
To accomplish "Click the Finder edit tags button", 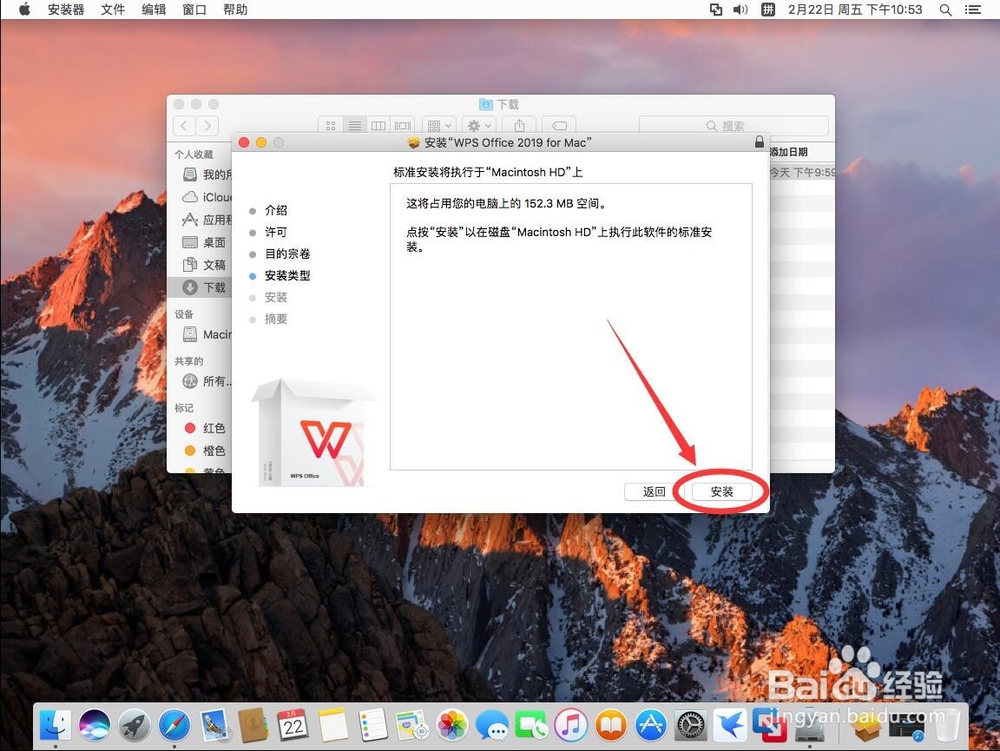I will click(559, 126).
